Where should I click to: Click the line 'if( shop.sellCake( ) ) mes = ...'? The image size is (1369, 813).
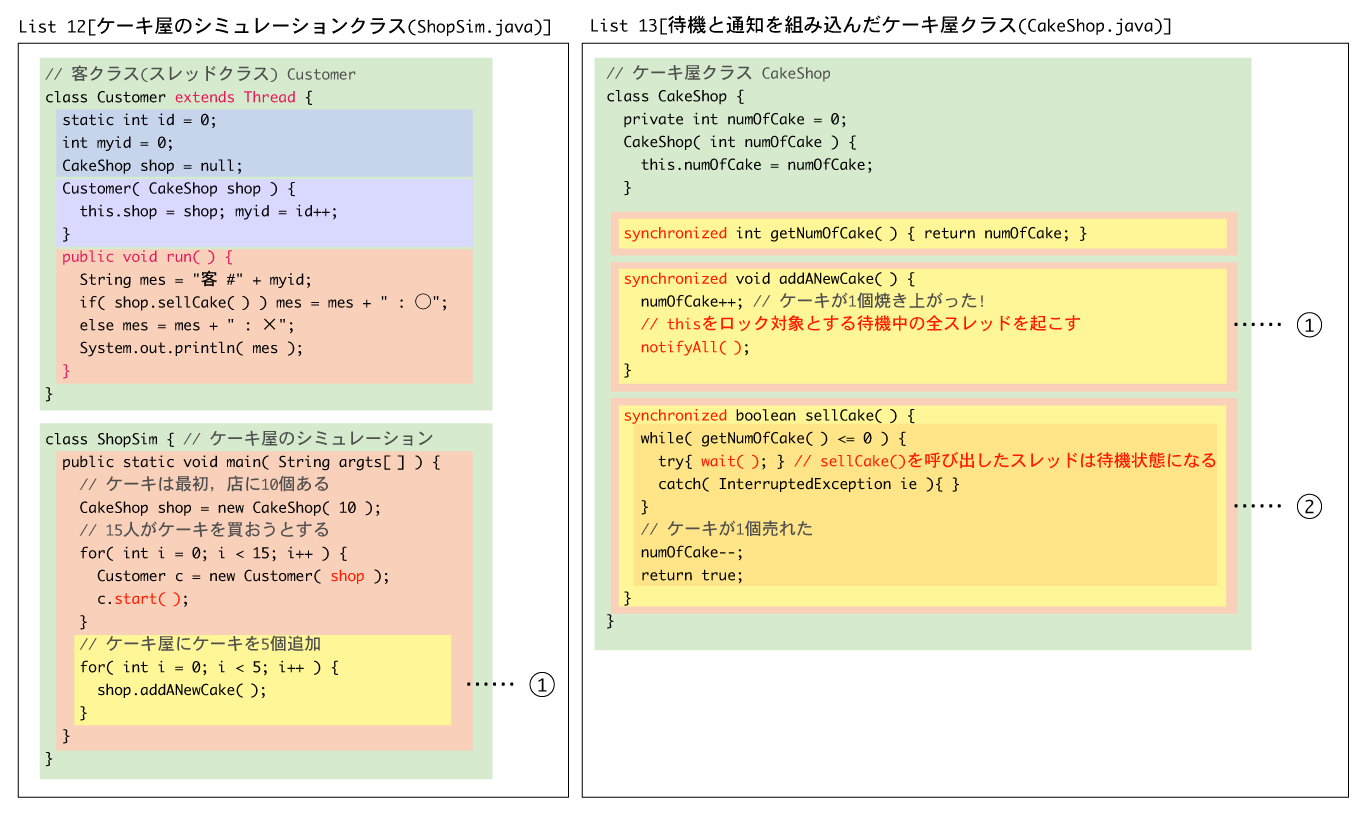[263, 303]
